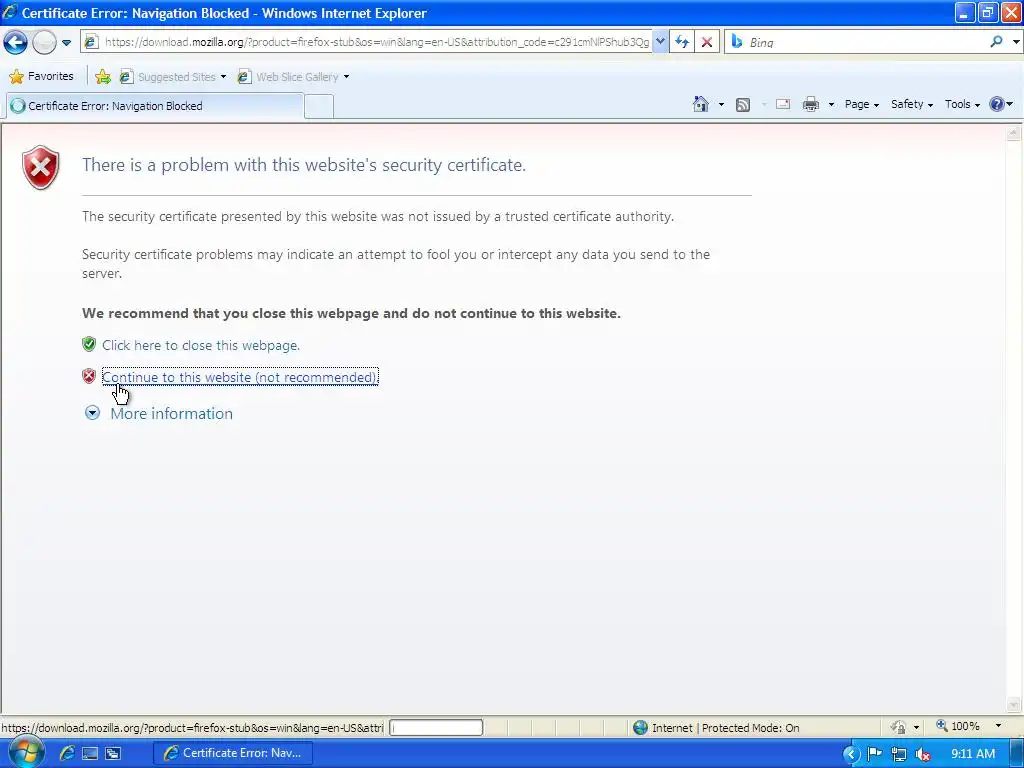Open the recent pages dropdown arrow
The height and width of the screenshot is (768, 1024).
[67, 43]
